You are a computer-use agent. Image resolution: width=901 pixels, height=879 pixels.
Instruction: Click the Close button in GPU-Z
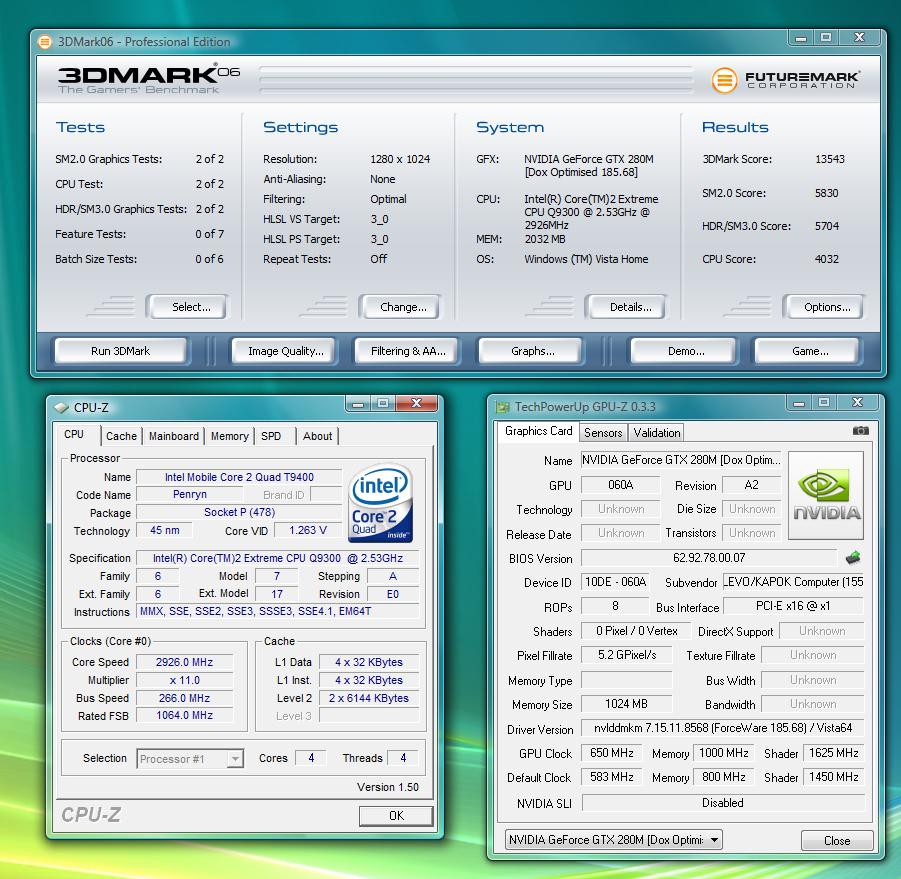[837, 841]
